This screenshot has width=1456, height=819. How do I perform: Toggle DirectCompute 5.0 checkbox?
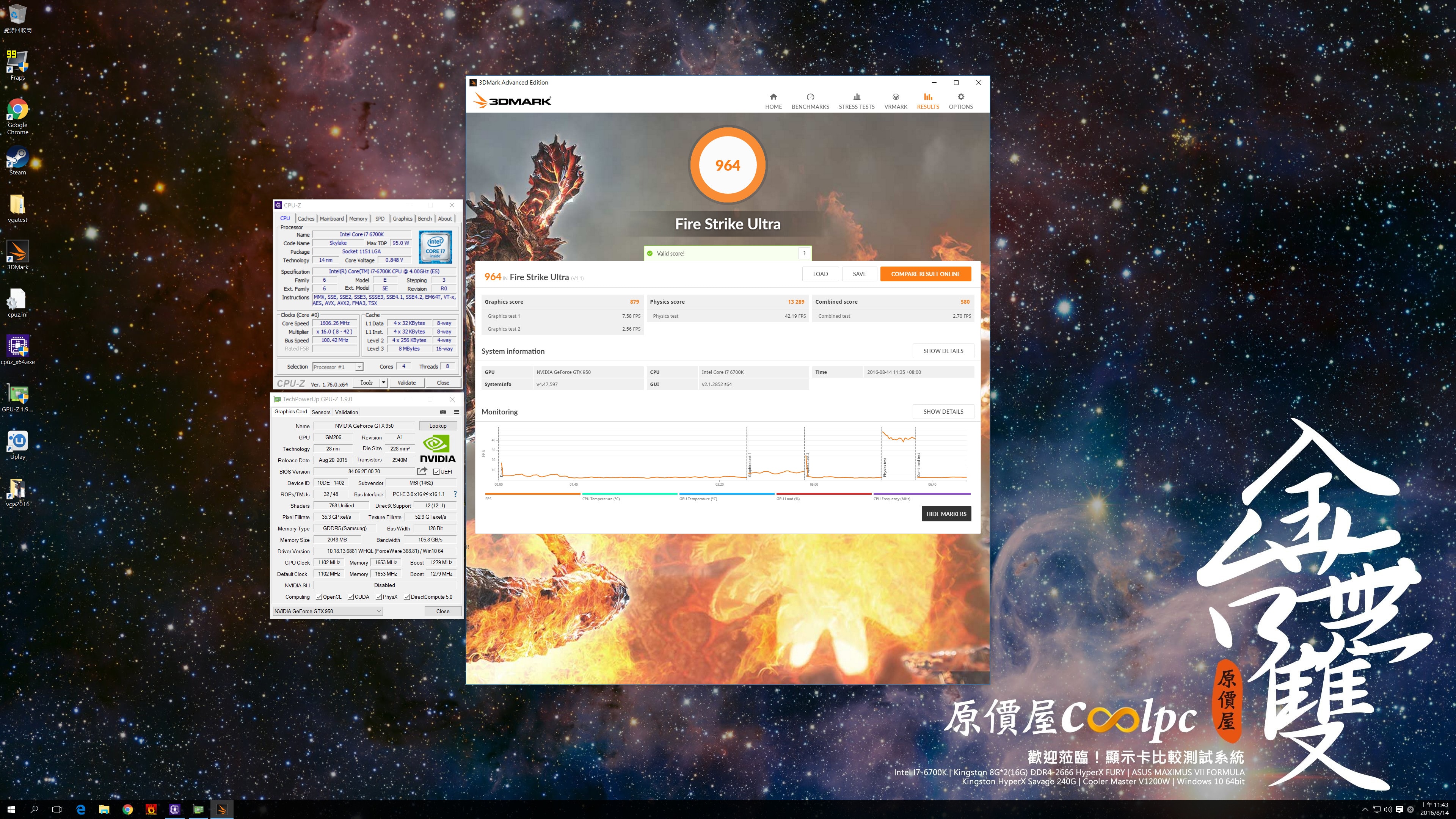point(406,597)
